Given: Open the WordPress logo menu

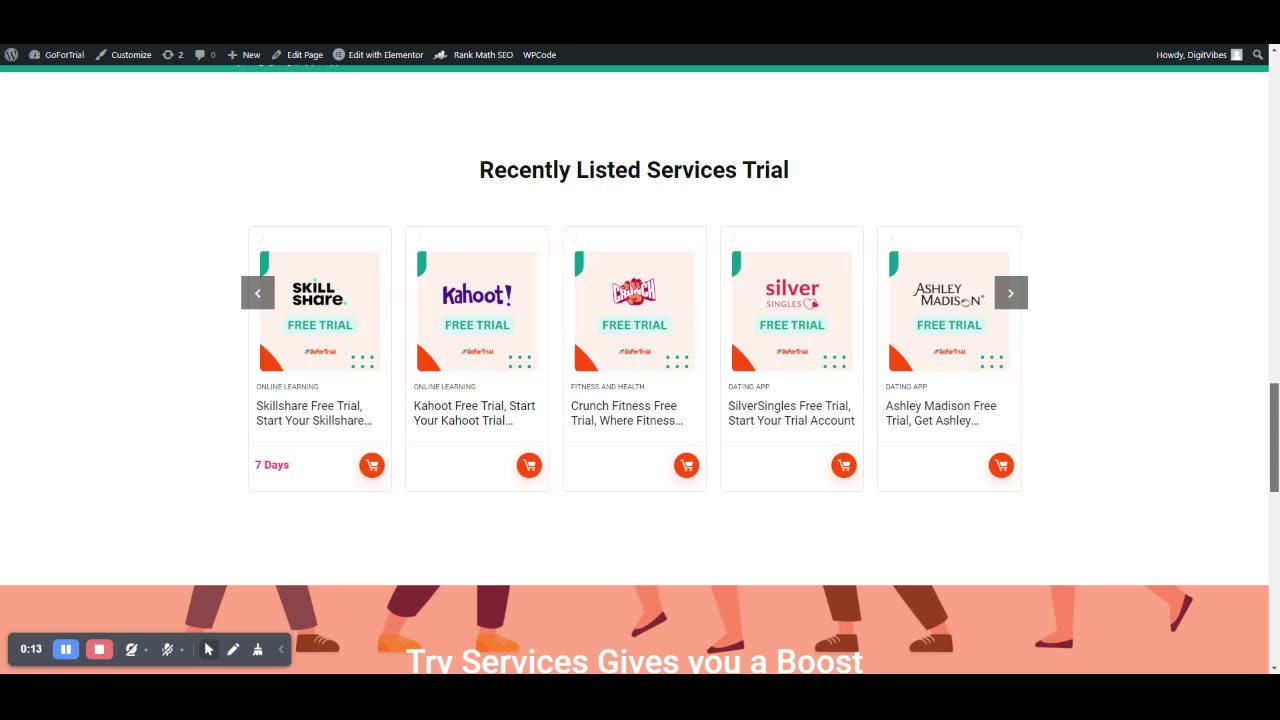Looking at the screenshot, I should 11,55.
